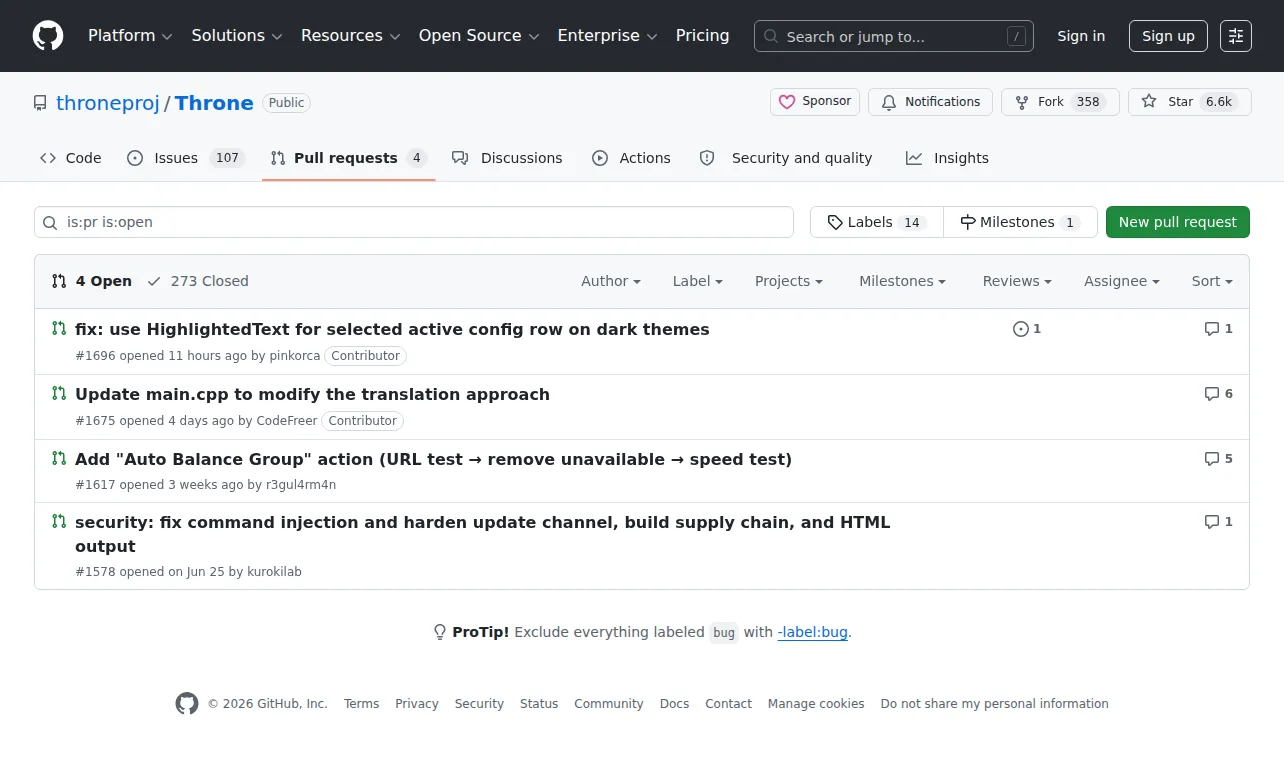Click the Sign up button
Screen dimensions: 1284x757
1168,36
